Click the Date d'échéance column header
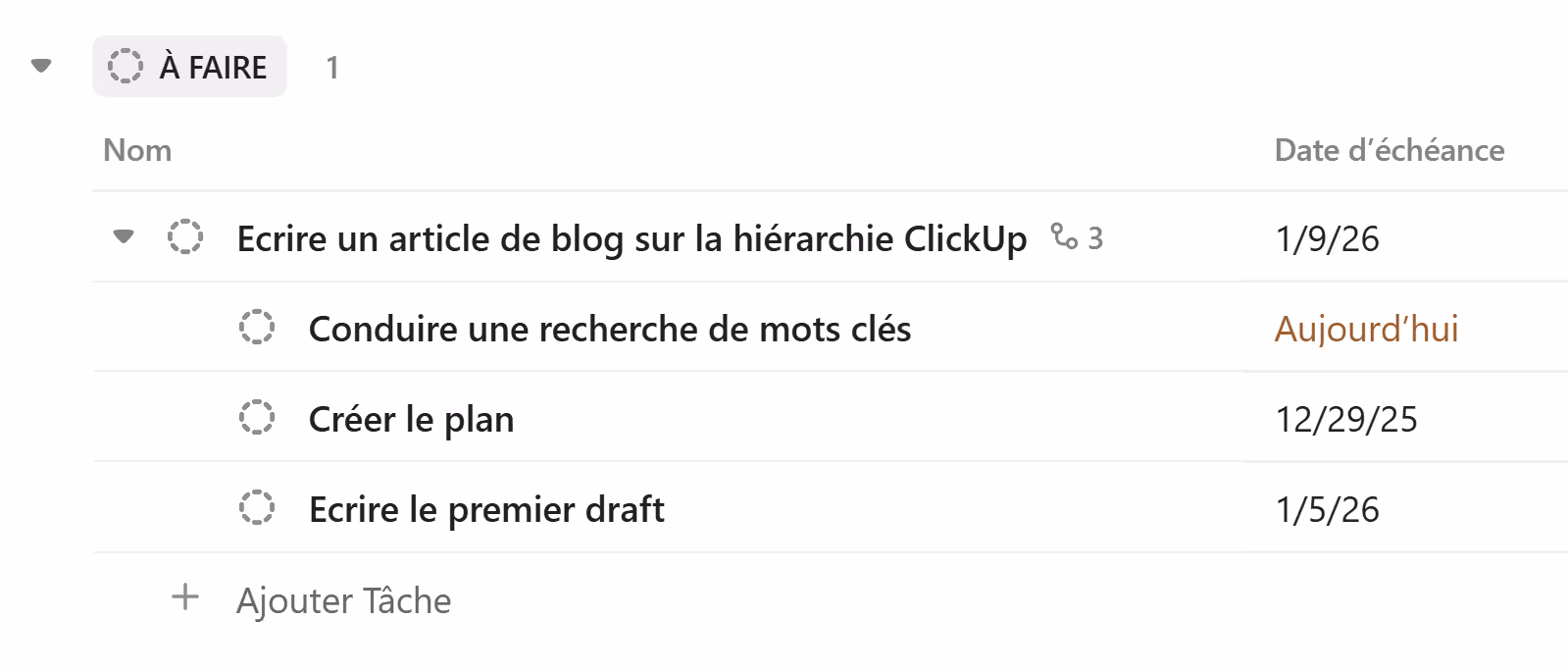1568x671 pixels. 1389,150
